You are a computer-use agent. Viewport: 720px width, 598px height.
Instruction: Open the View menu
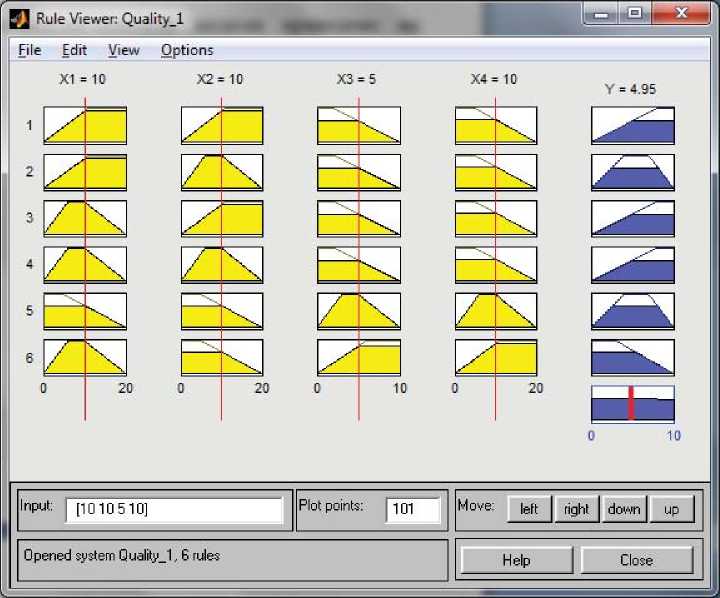(x=124, y=50)
